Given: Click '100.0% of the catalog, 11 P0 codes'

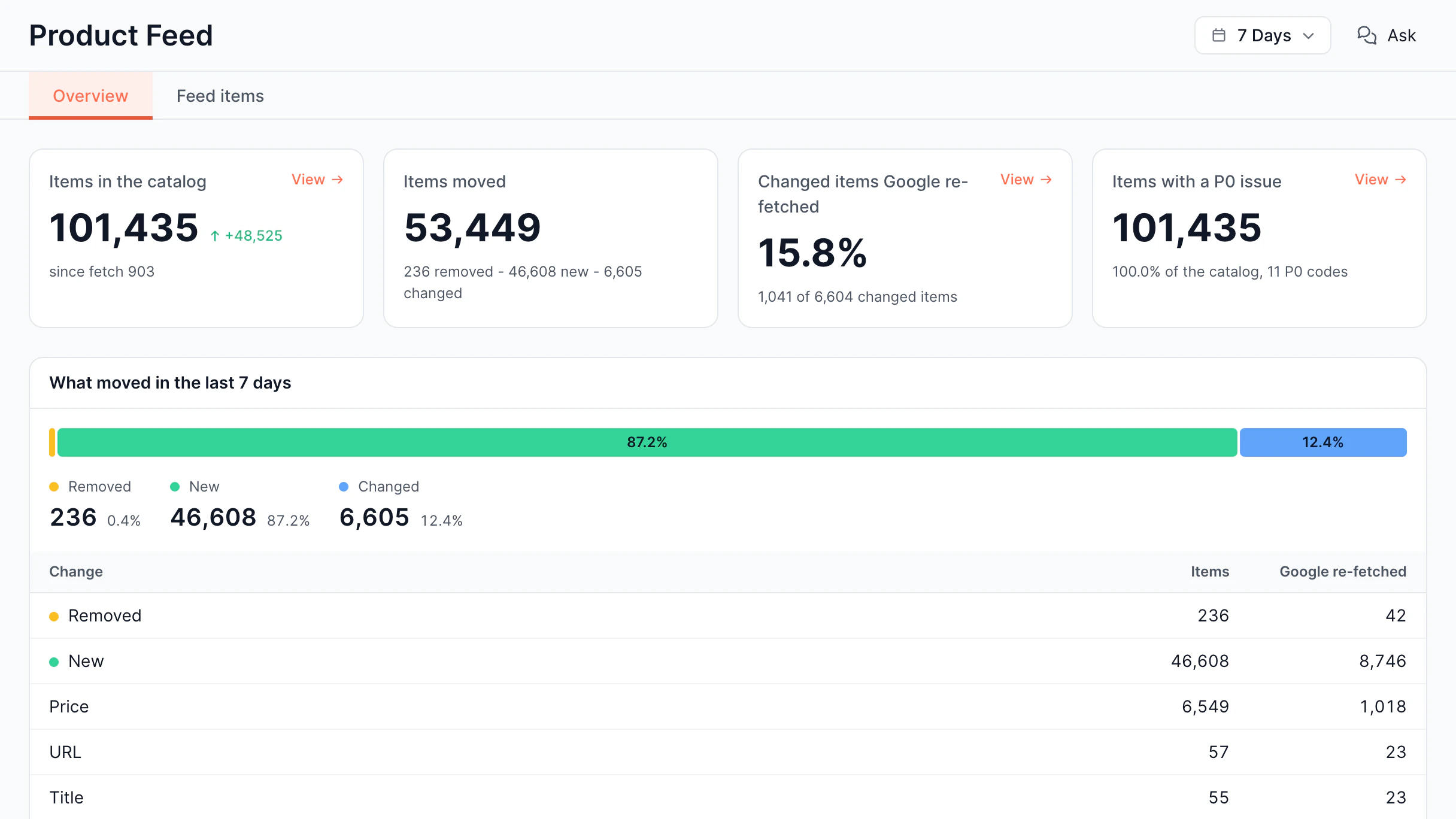Looking at the screenshot, I should point(1230,272).
